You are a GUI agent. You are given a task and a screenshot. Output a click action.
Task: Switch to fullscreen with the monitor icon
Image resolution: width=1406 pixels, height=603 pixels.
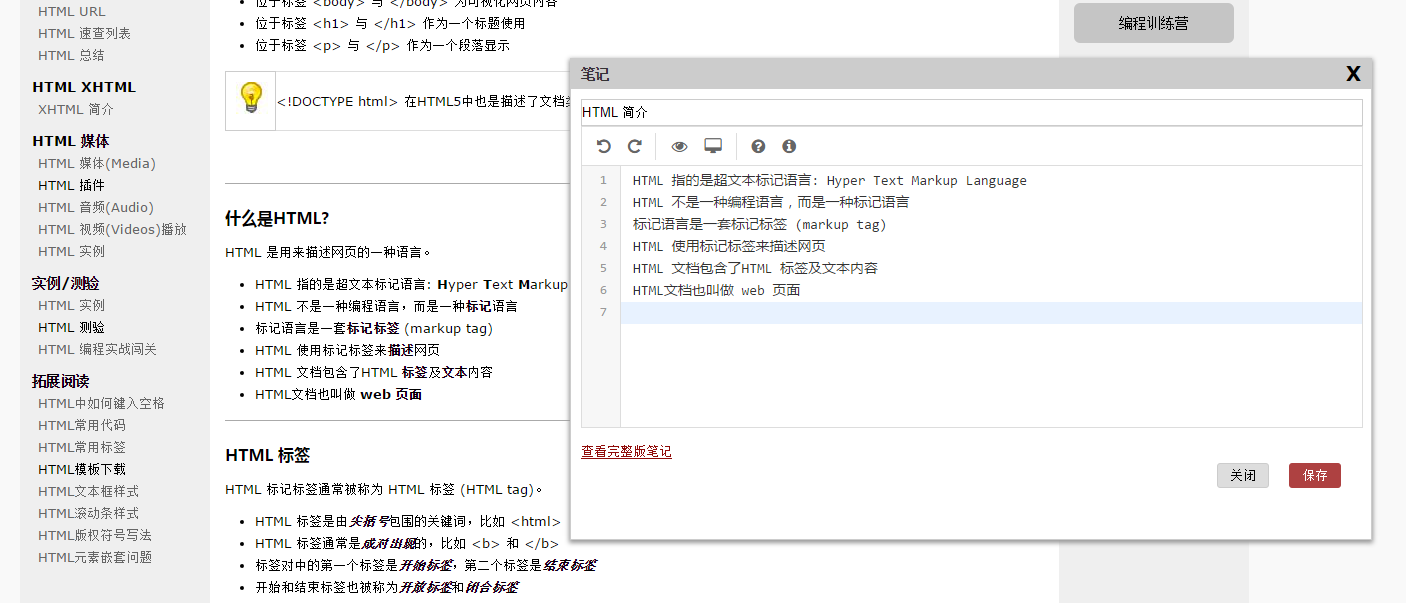coord(713,147)
